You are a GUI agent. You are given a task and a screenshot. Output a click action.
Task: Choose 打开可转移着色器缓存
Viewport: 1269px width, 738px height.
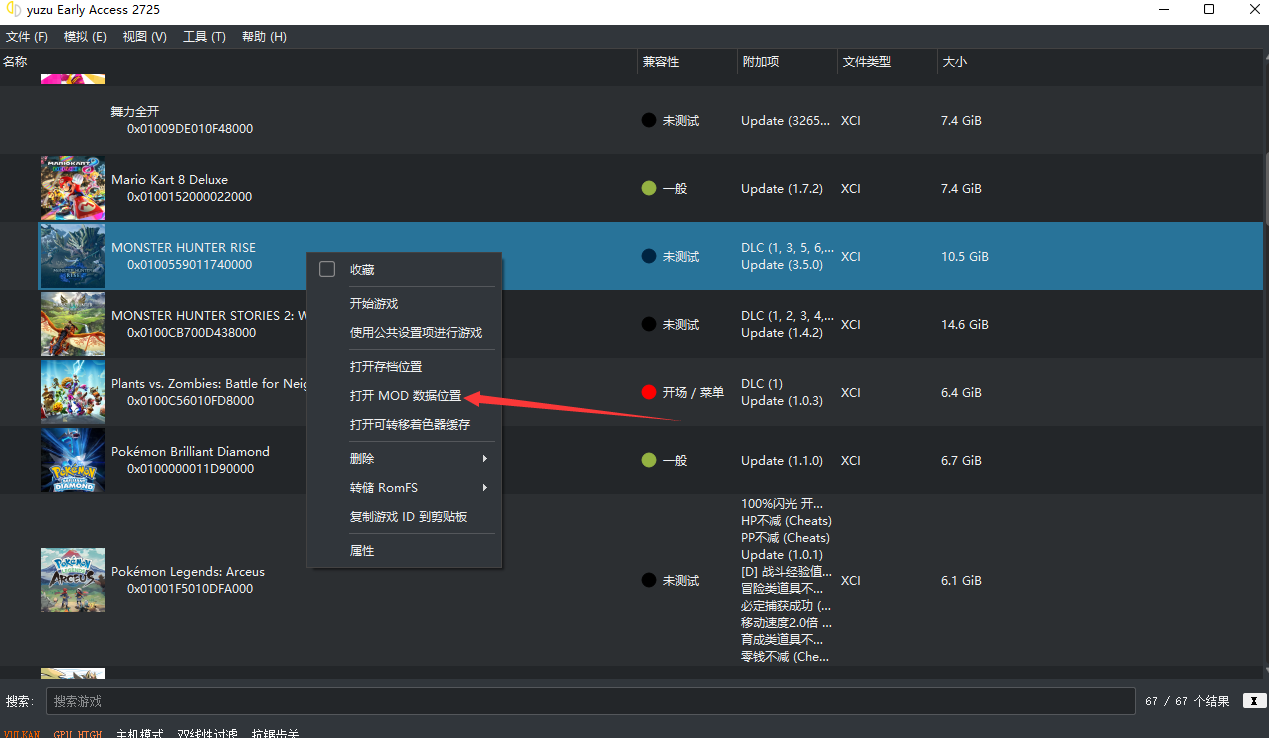(404, 424)
